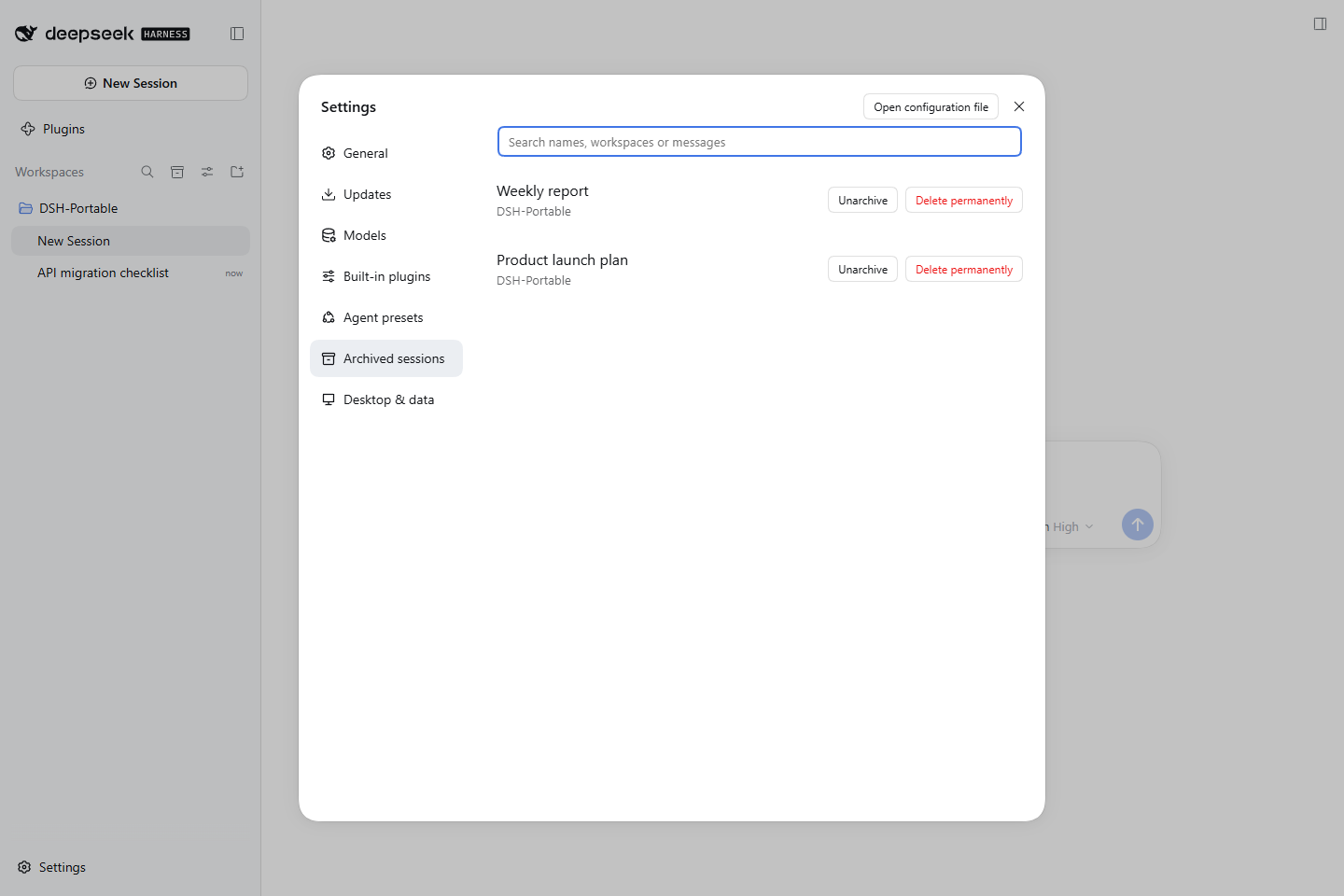Open Desktop & data settings tab
Image resolution: width=1344 pixels, height=896 pixels.
click(386, 399)
